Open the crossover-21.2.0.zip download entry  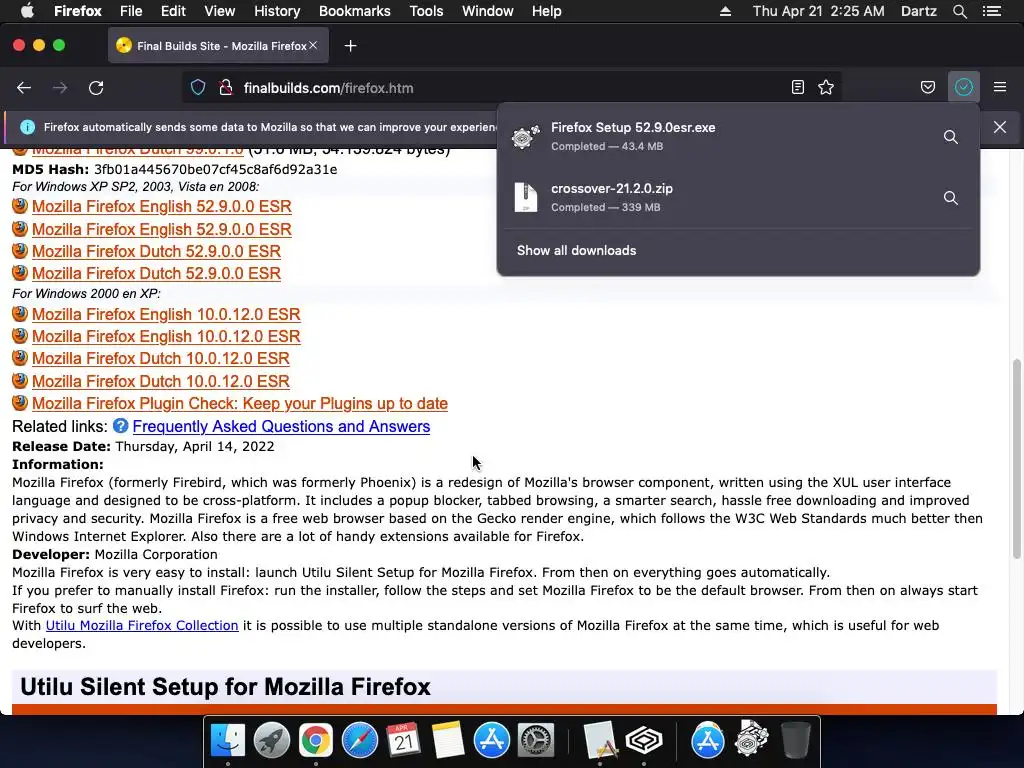pos(718,197)
